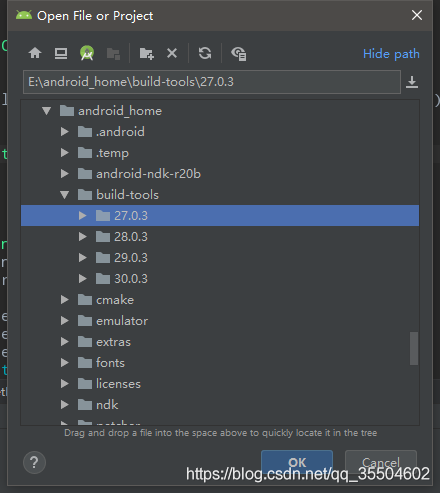
Task: Expand the .android folder
Action: click(65, 132)
